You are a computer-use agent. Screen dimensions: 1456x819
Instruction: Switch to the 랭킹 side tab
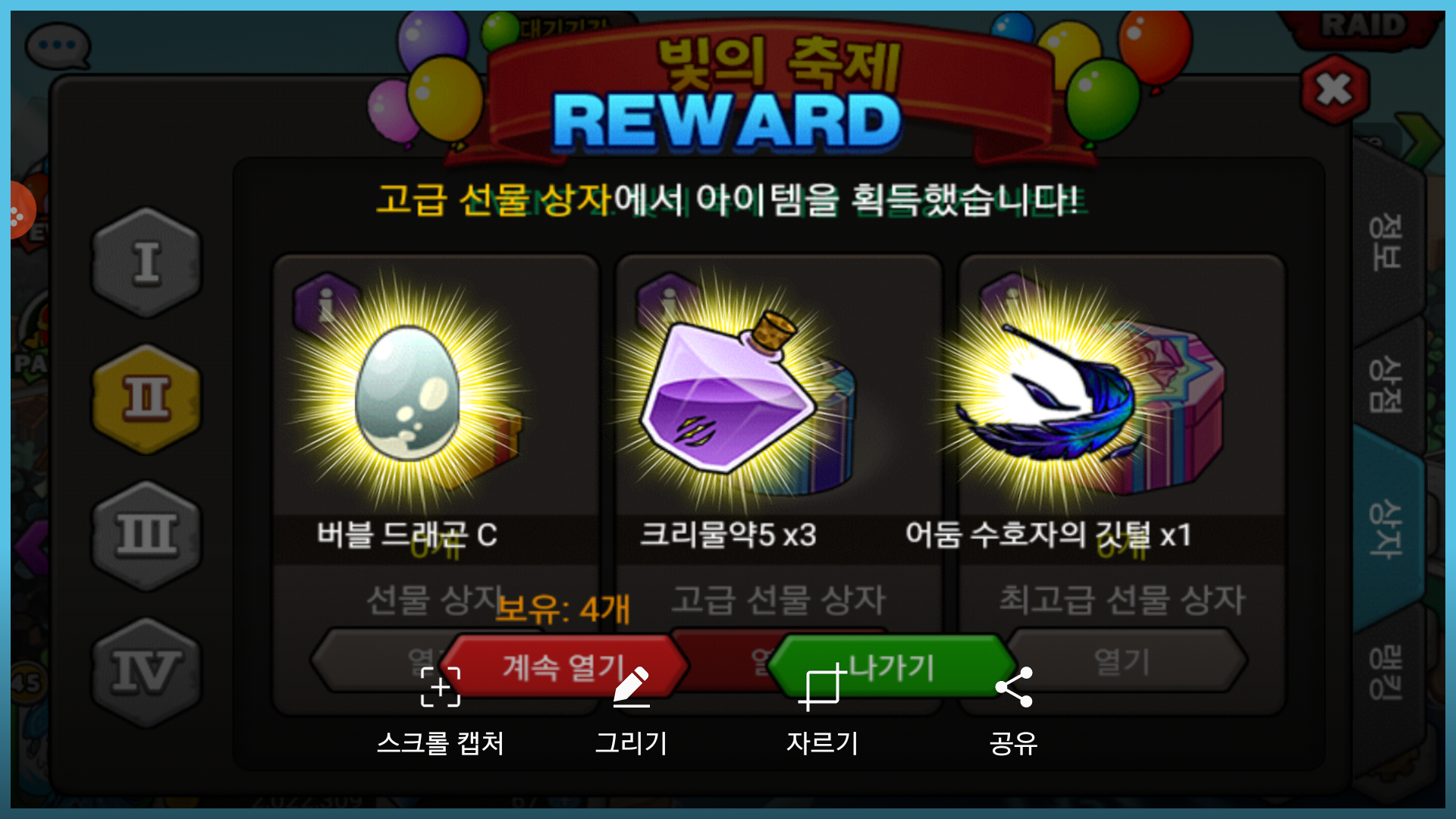[x=1386, y=672]
